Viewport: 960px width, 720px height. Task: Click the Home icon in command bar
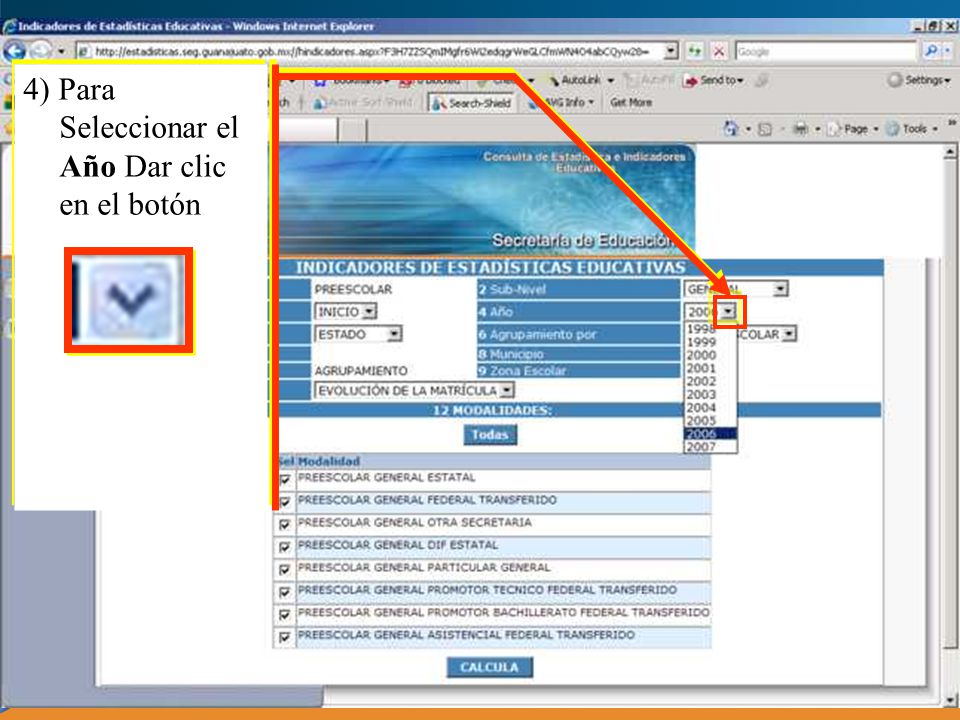730,129
